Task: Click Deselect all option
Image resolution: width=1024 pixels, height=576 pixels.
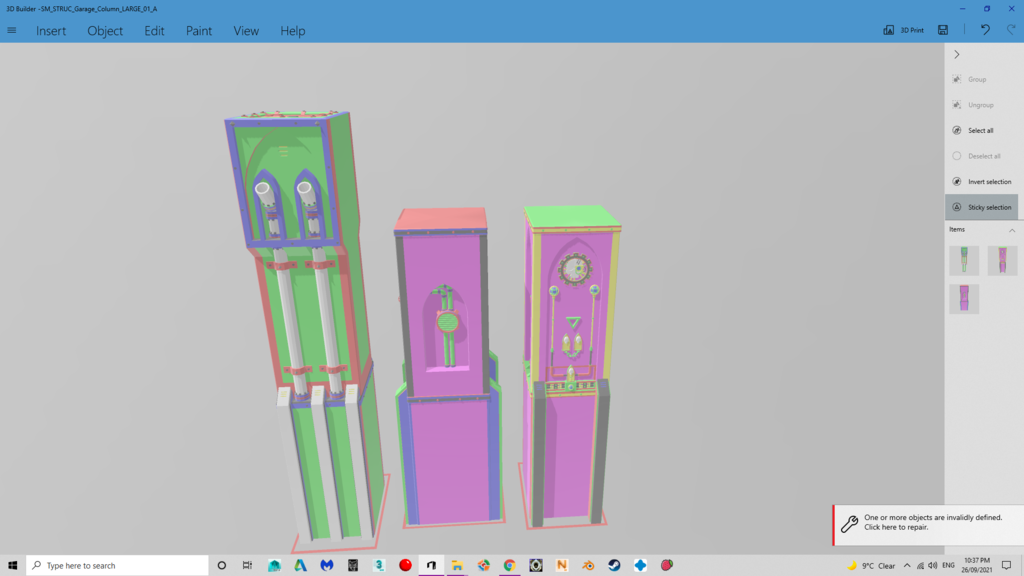Action: click(x=983, y=156)
